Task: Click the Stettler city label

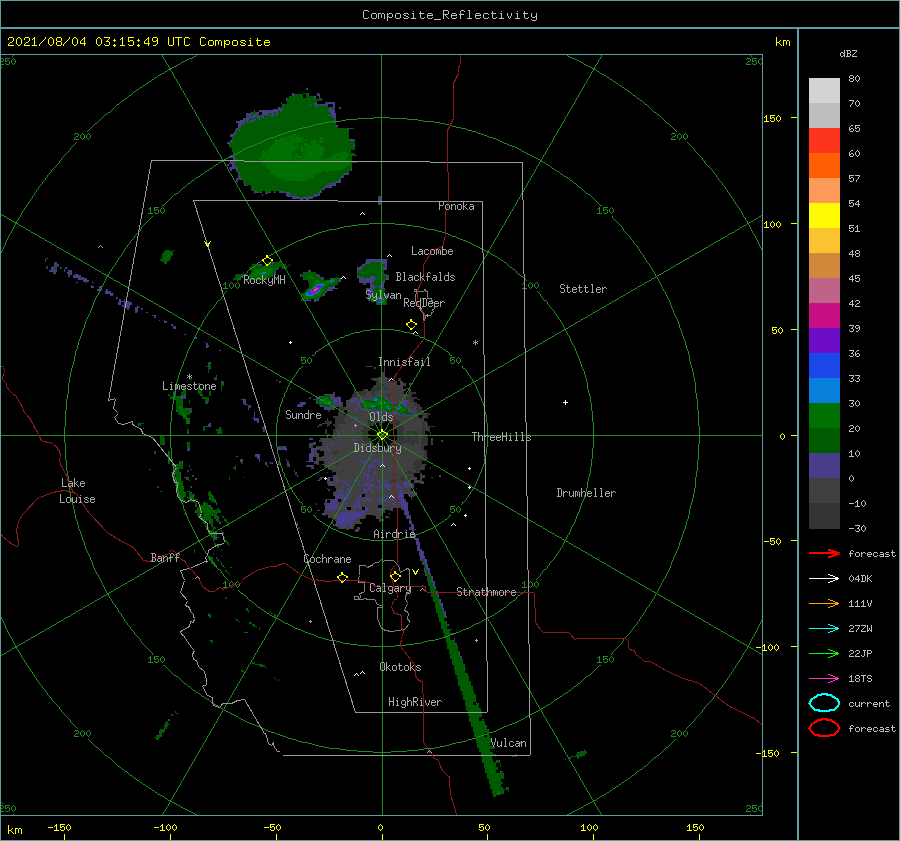Action: click(583, 289)
